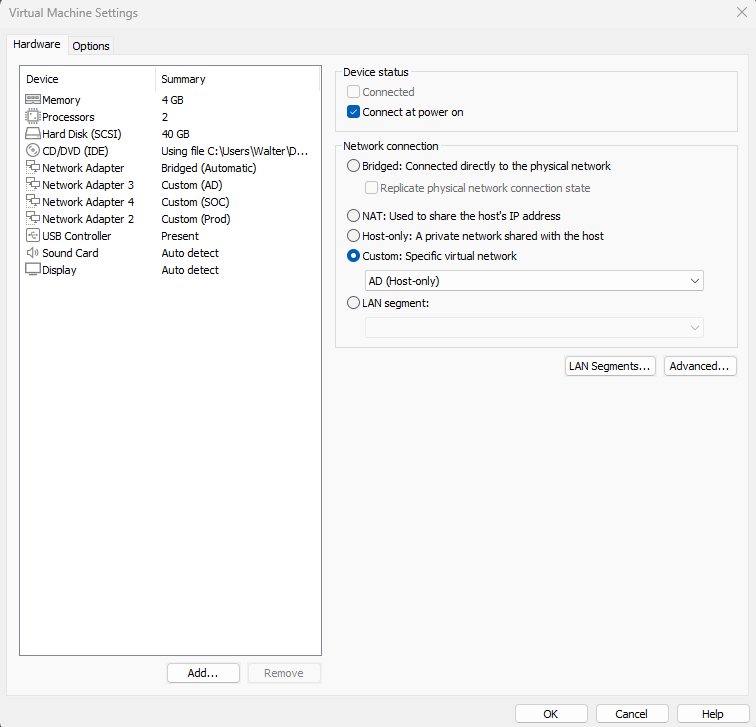This screenshot has width=756, height=727.
Task: Click the Advanced button
Action: click(700, 366)
